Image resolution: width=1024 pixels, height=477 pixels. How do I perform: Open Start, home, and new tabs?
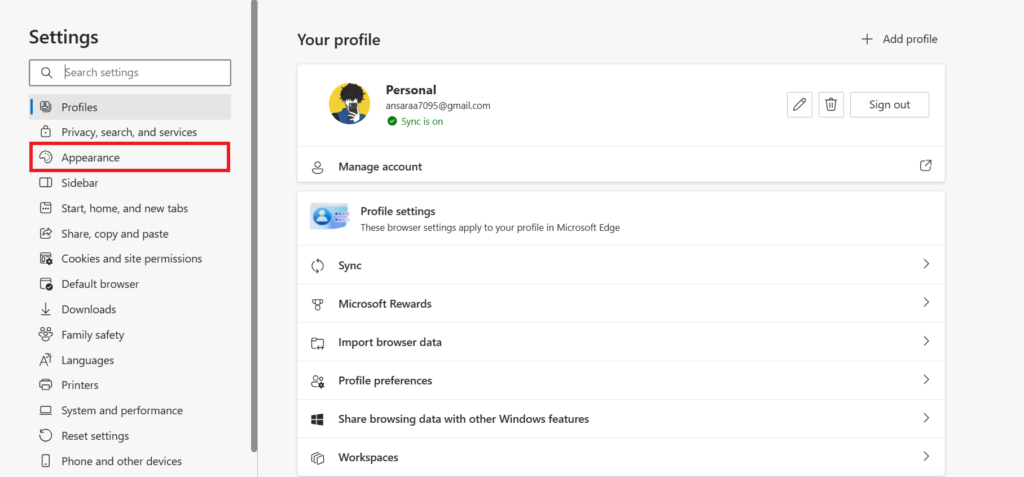[130, 208]
